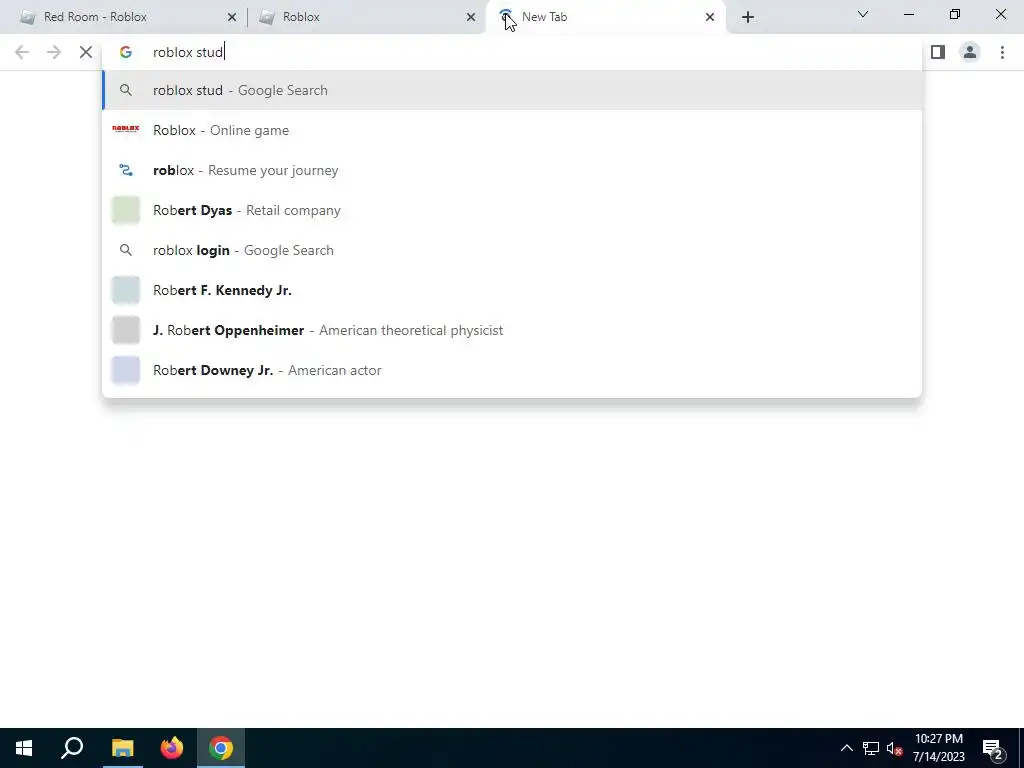1024x768 pixels.
Task: Stop loading the page with X button
Action: click(x=86, y=52)
